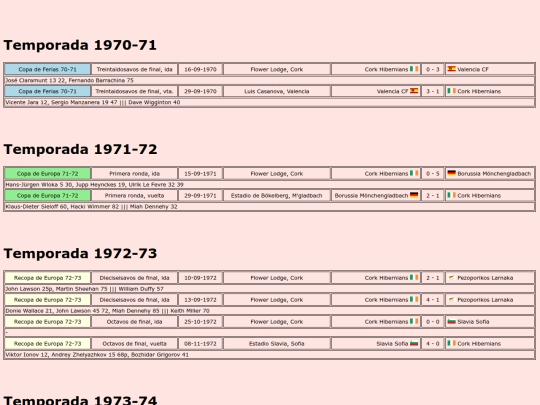Image resolution: width=540 pixels, height=405 pixels.
Task: Click Germany flag in 15-09-1971 match row
Action: (x=451, y=173)
